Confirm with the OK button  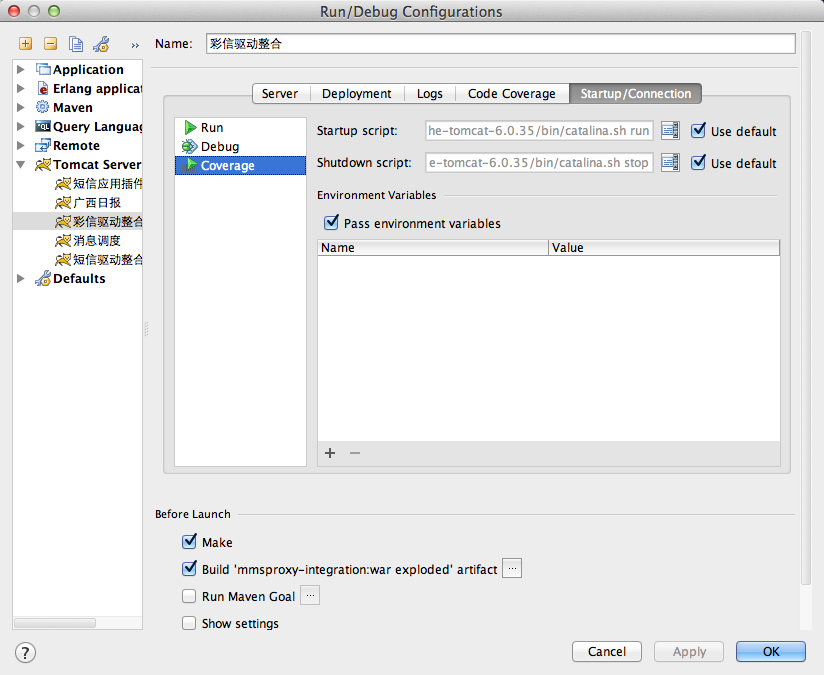(x=771, y=651)
